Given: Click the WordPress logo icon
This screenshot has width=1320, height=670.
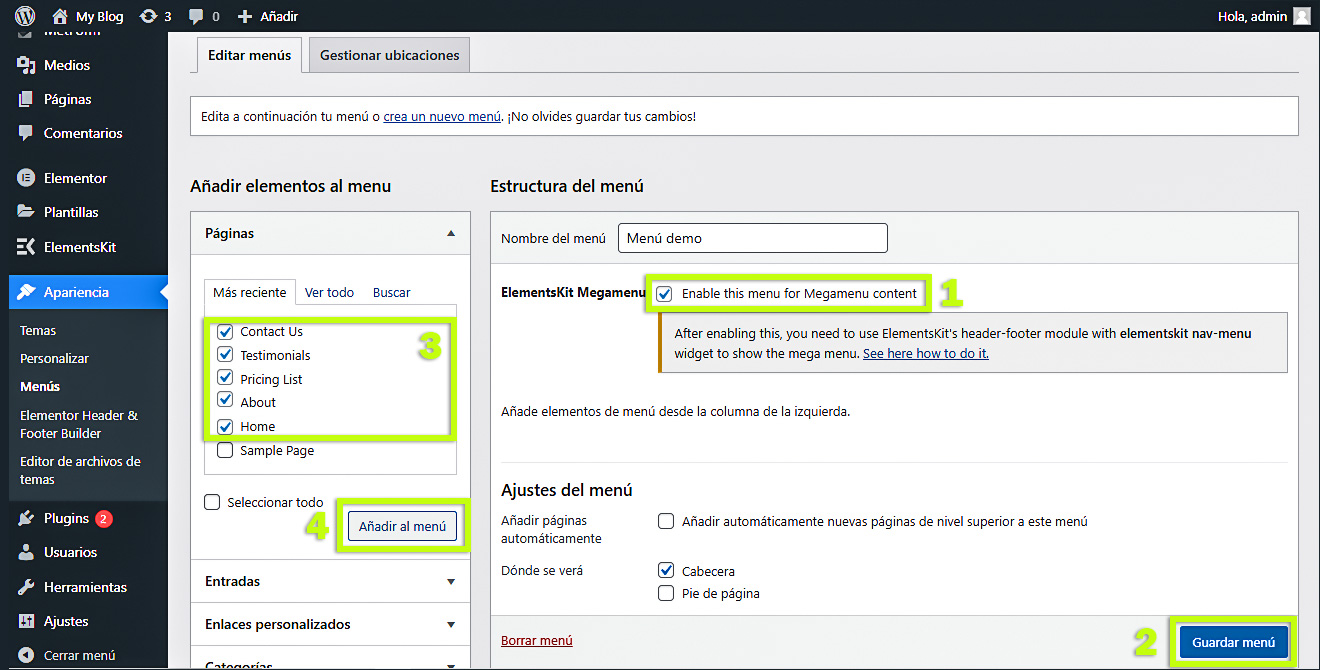Looking at the screenshot, I should [25, 16].
